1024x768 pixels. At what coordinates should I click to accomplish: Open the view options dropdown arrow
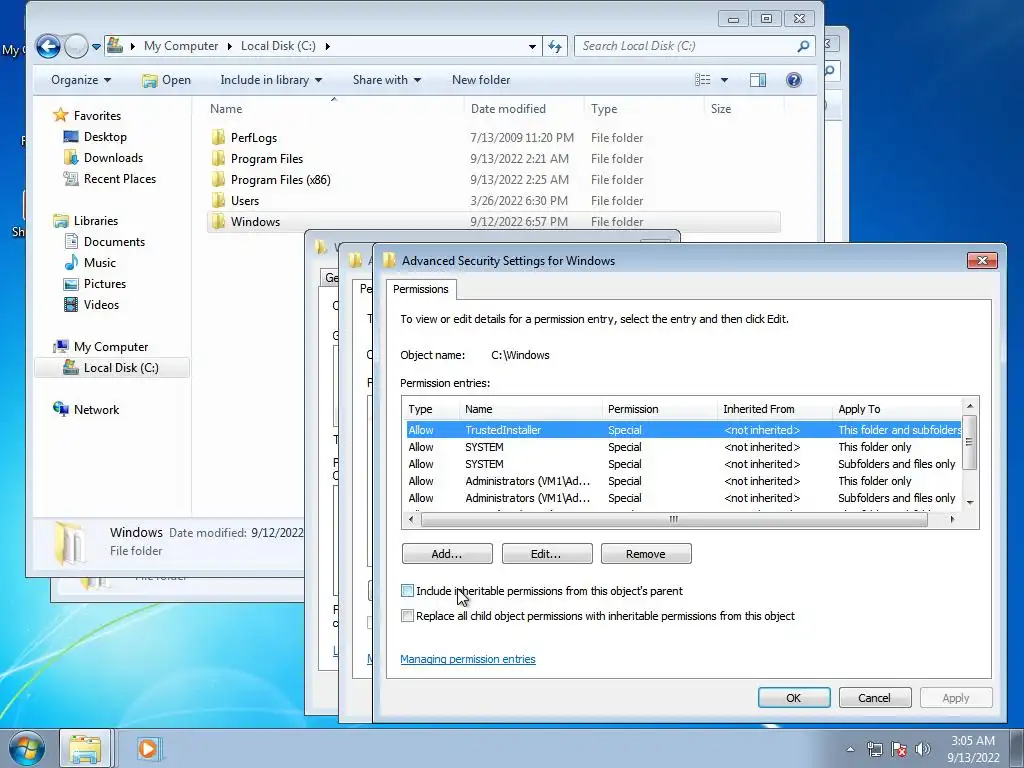724,80
